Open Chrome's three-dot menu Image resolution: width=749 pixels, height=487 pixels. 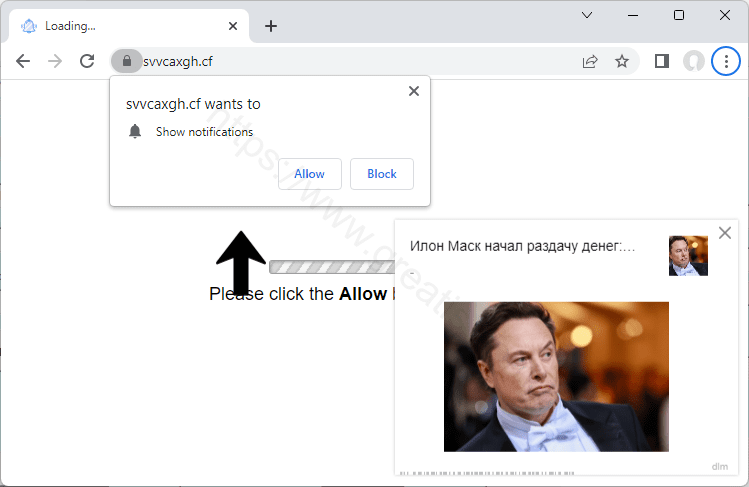pyautogui.click(x=725, y=61)
